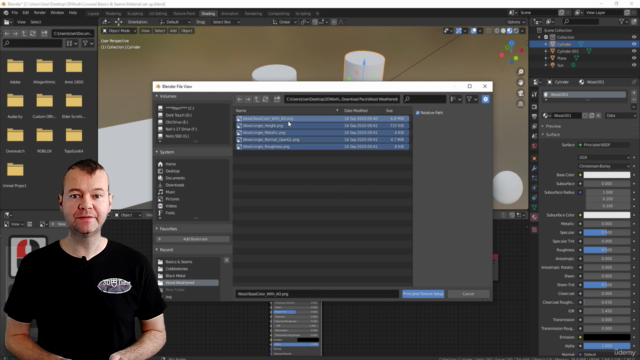Hide Cylinder in outliner with eye icon
The width and height of the screenshot is (640, 360).
pyautogui.click(x=634, y=44)
